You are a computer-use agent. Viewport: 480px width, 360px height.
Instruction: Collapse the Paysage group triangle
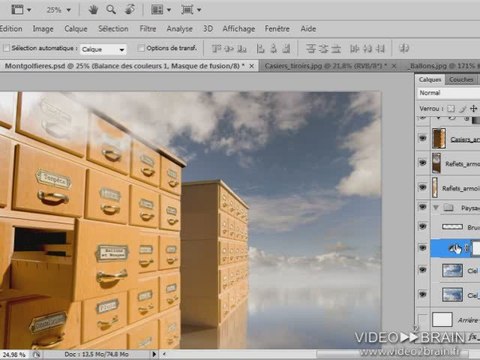click(436, 208)
